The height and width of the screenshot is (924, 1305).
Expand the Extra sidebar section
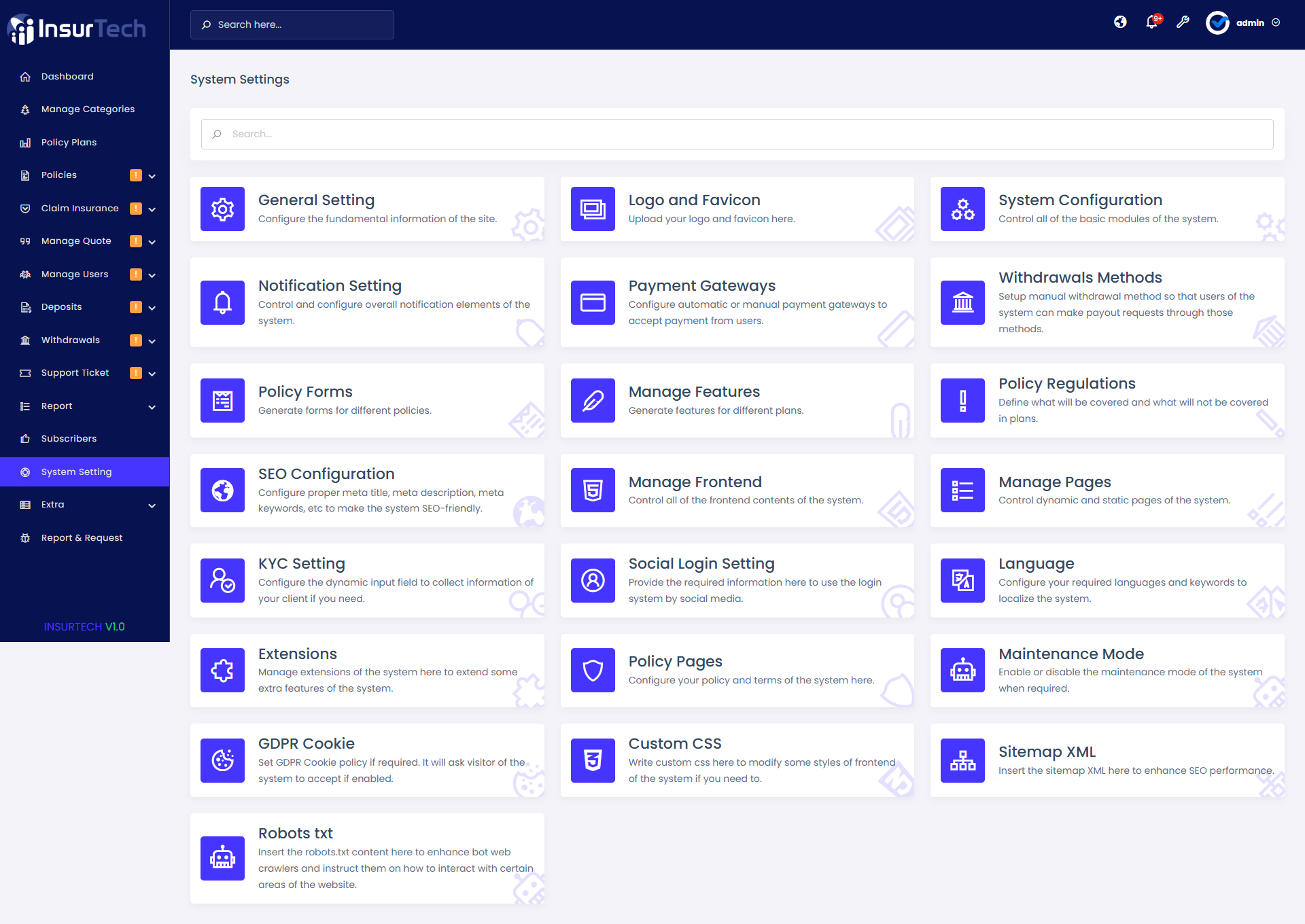pos(152,505)
